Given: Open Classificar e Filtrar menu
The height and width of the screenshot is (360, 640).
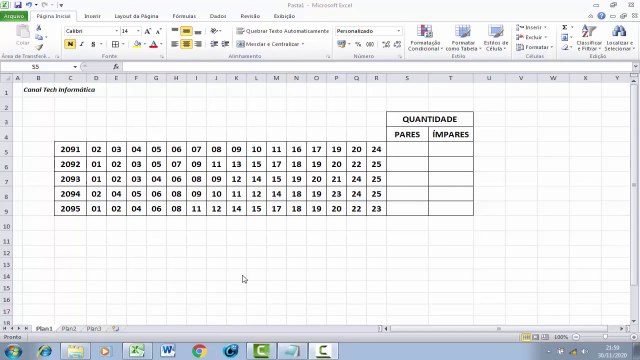Looking at the screenshot, I should [x=589, y=38].
